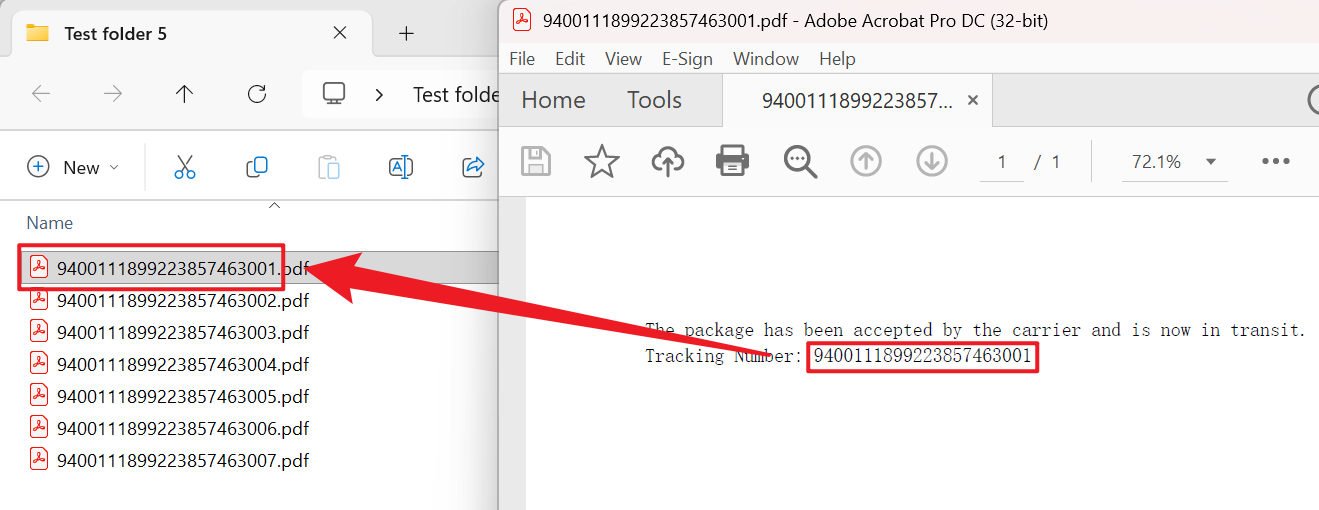Select file 9400111899223857463002.pdf
The width and height of the screenshot is (1319, 510).
183,300
